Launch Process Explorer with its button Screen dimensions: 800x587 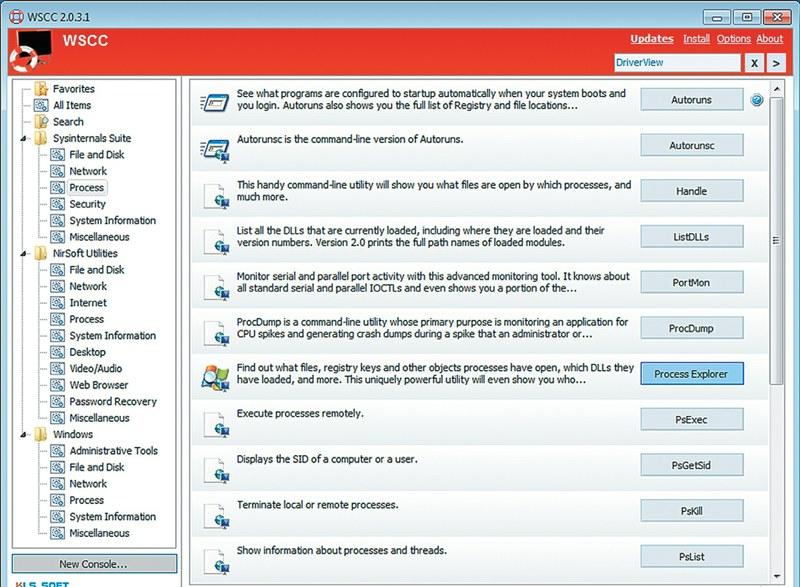pos(691,374)
